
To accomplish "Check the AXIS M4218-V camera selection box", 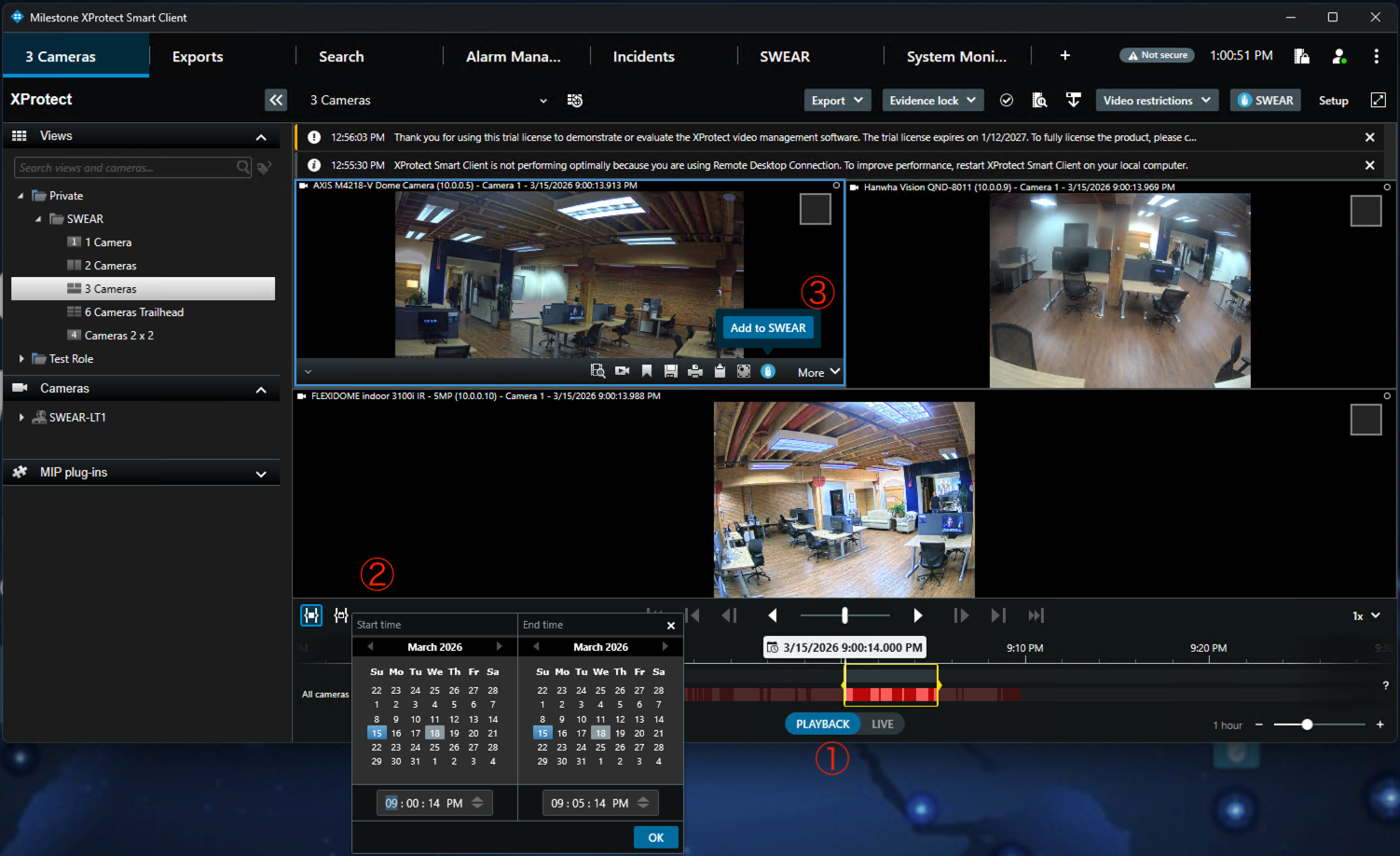I will pyautogui.click(x=815, y=209).
